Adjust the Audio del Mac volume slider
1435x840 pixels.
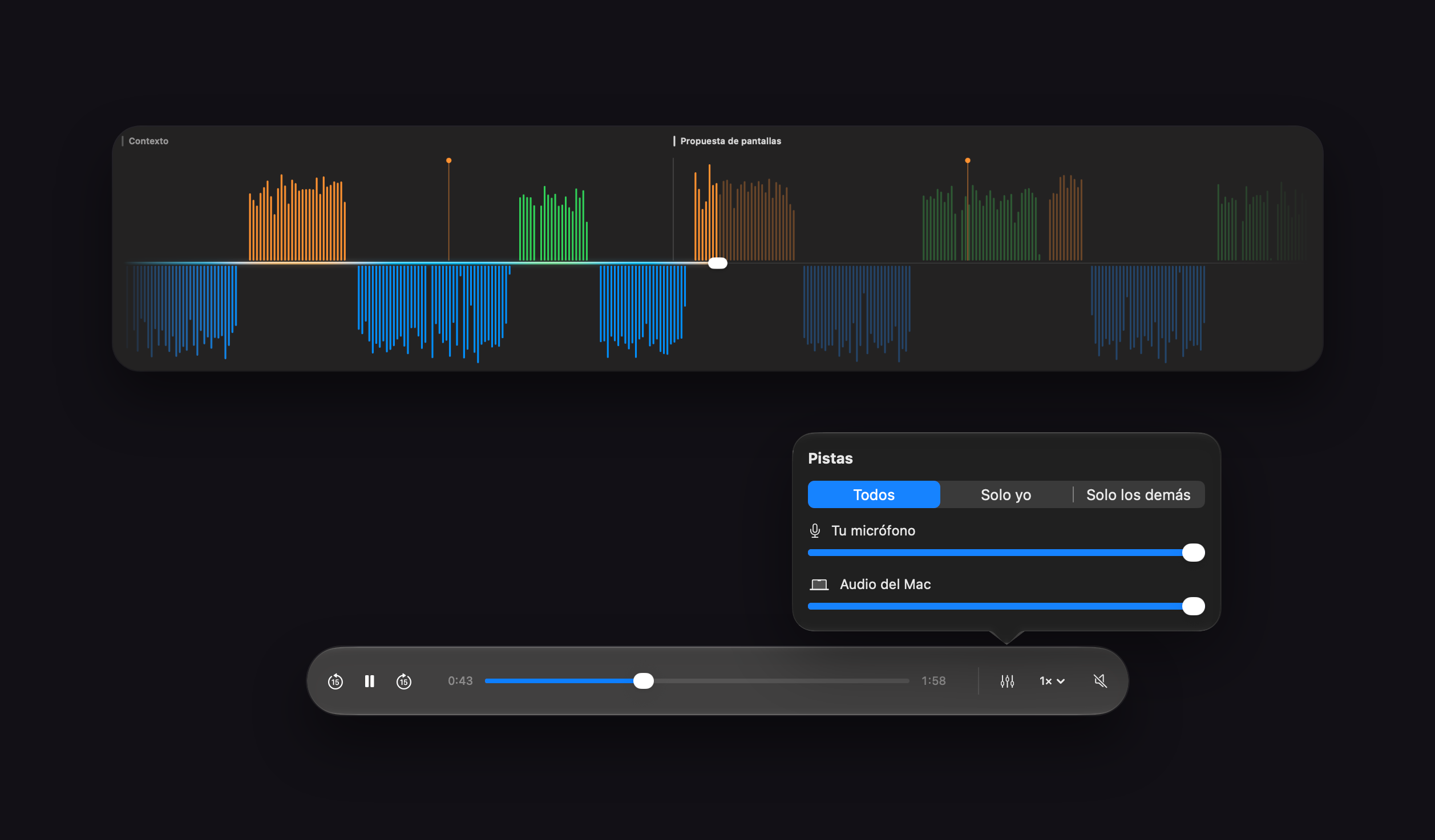point(1006,606)
